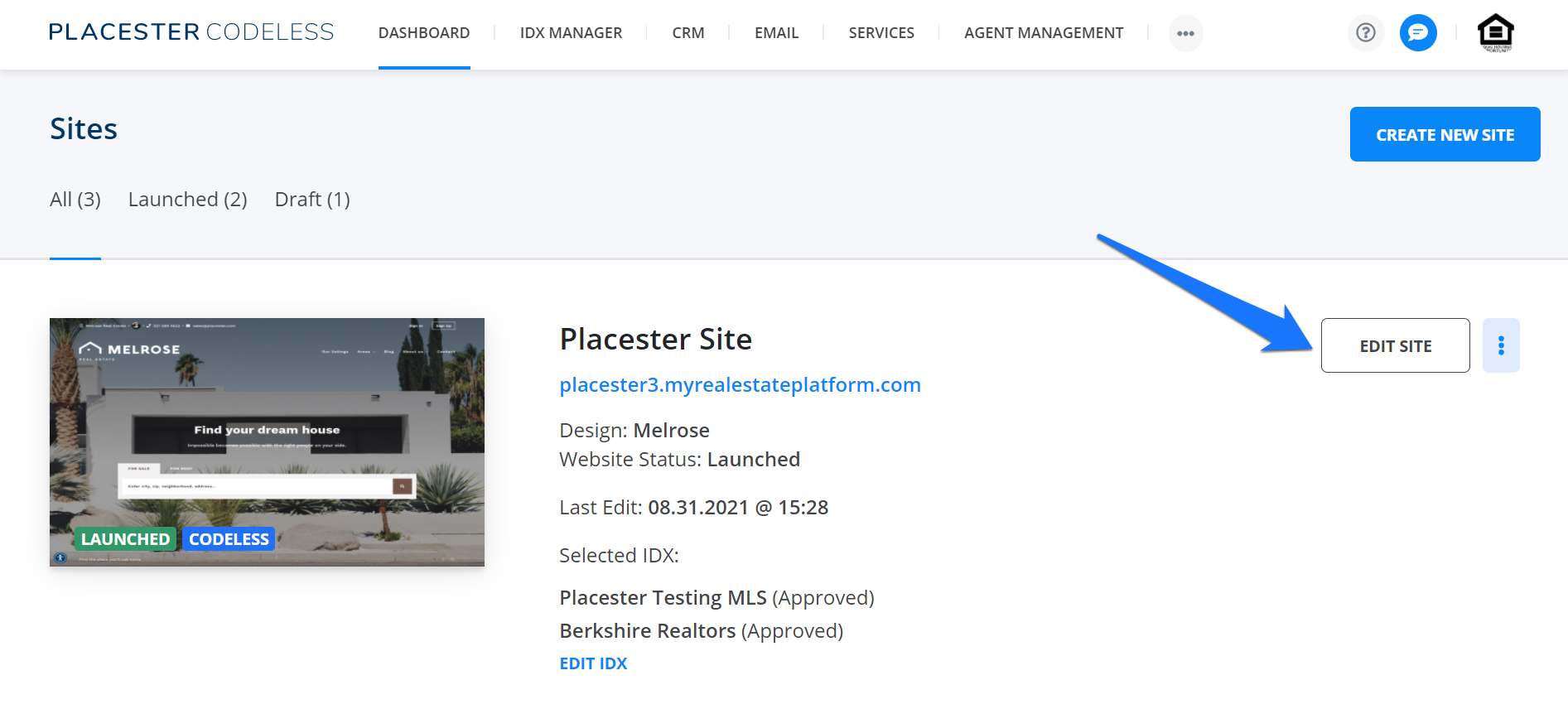Image resolution: width=1568 pixels, height=709 pixels.
Task: Filter by the Launched (2) tab
Action: tap(188, 200)
